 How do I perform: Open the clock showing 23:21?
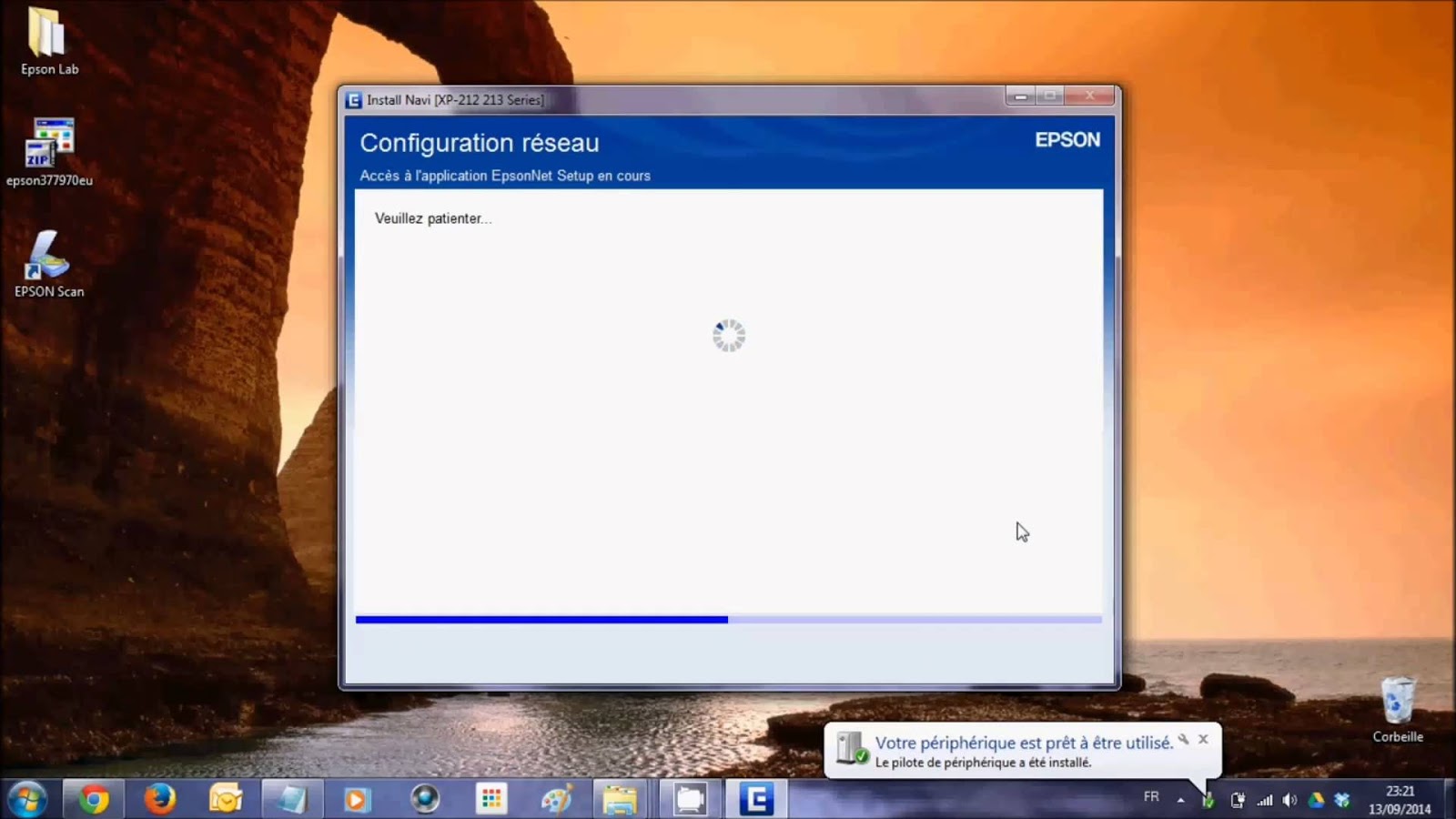(1400, 800)
